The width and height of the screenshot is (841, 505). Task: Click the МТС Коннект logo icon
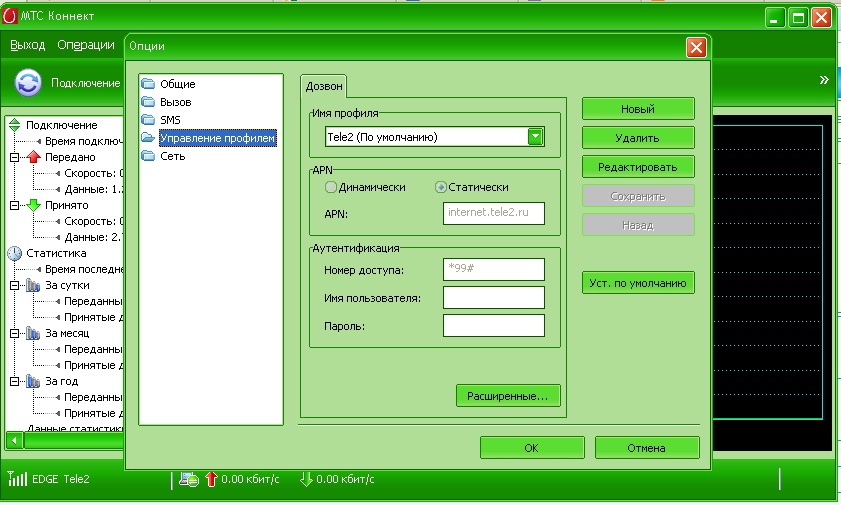click(x=10, y=17)
